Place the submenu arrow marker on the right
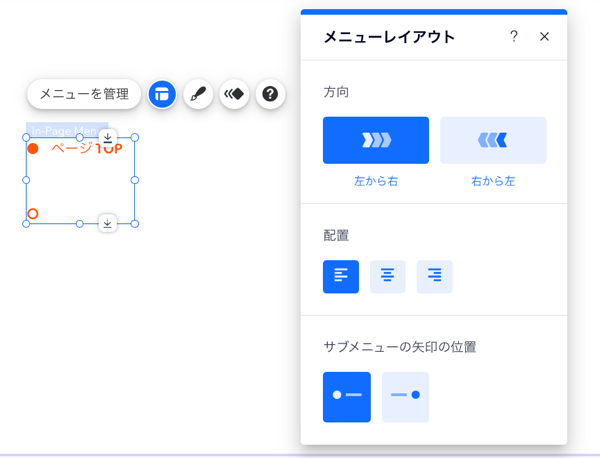Image resolution: width=600 pixels, height=458 pixels. coord(405,397)
